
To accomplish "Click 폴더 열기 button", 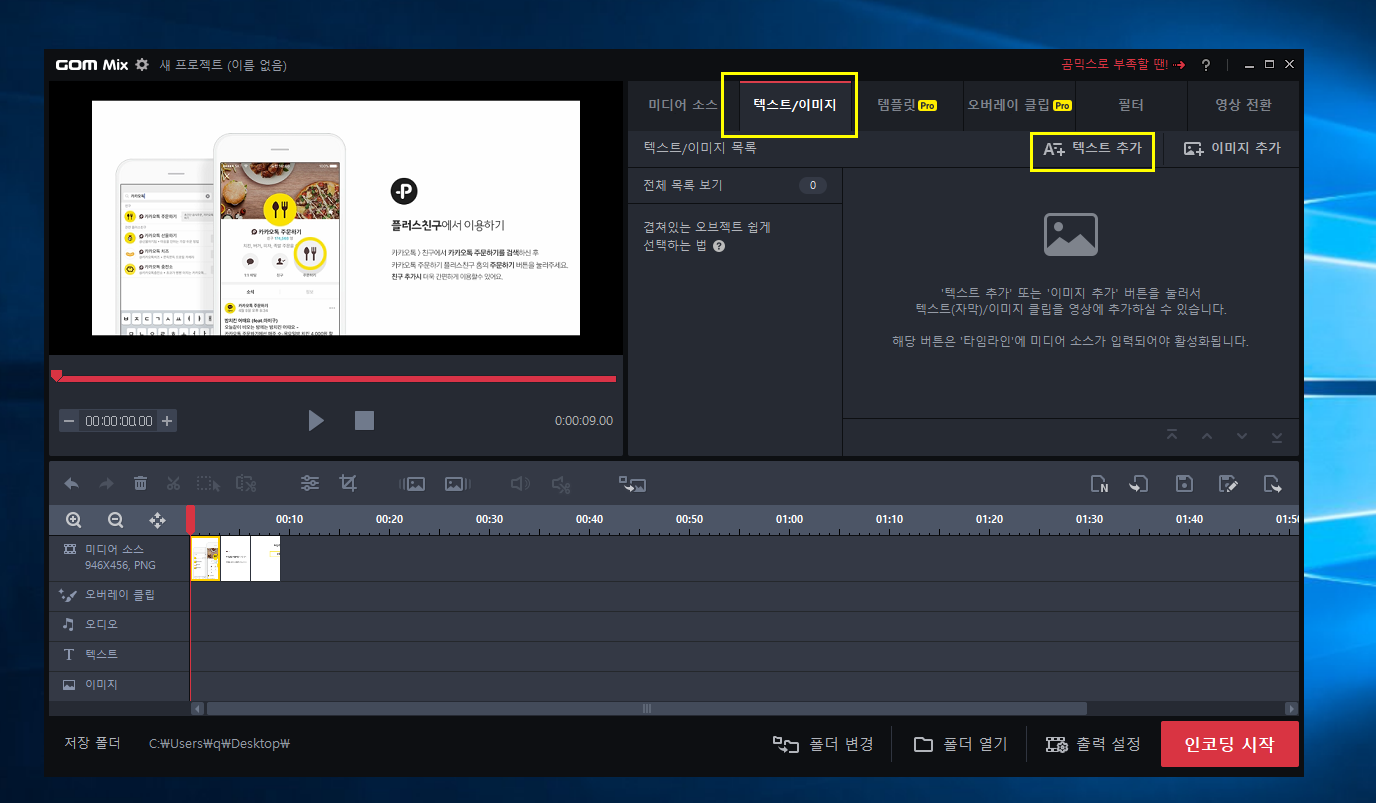I will pyautogui.click(x=961, y=744).
